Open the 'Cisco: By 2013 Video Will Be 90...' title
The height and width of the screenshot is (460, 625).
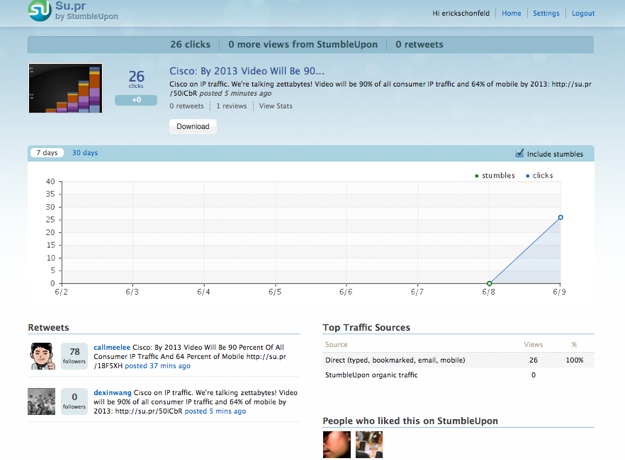pyautogui.click(x=247, y=71)
